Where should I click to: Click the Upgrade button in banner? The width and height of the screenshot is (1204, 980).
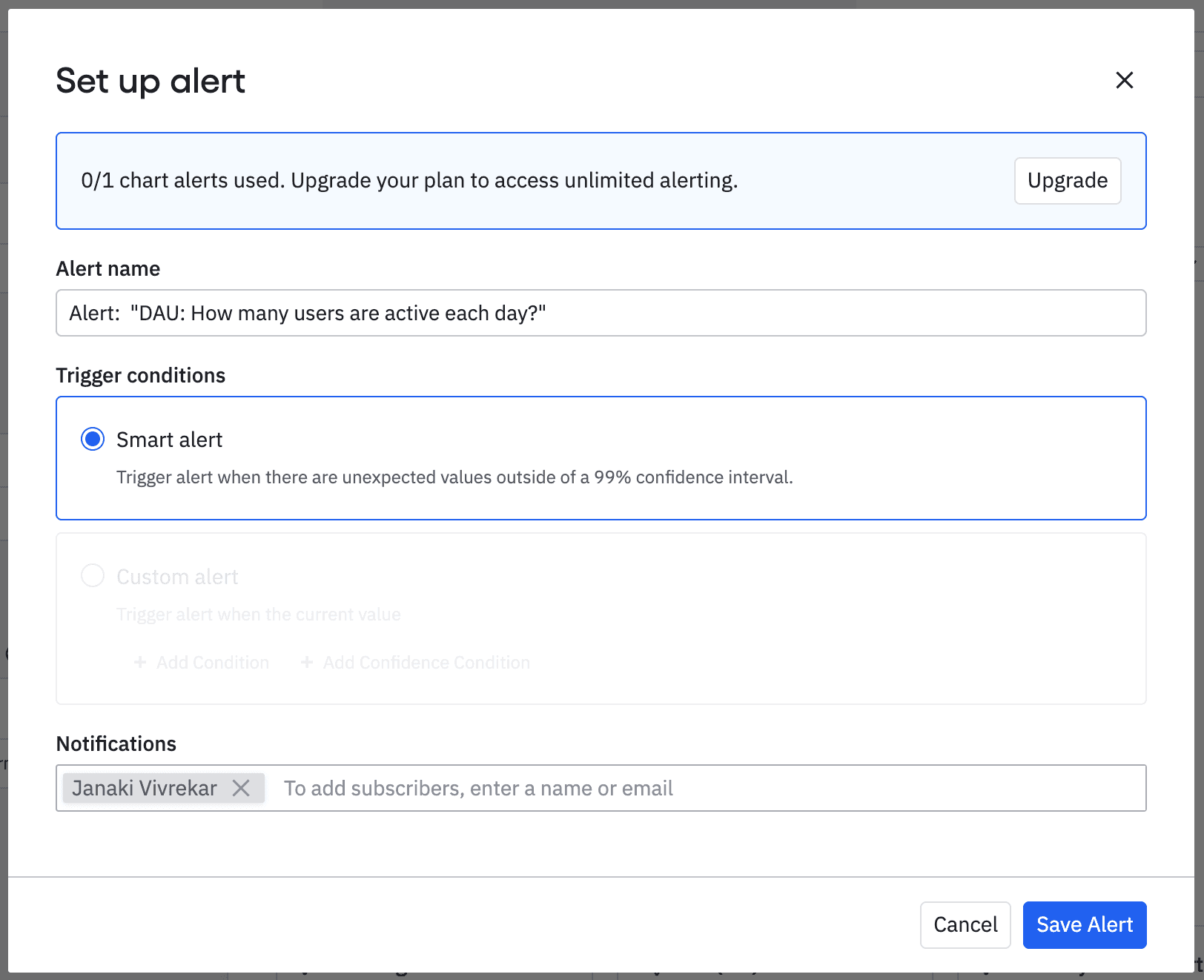[x=1067, y=181]
